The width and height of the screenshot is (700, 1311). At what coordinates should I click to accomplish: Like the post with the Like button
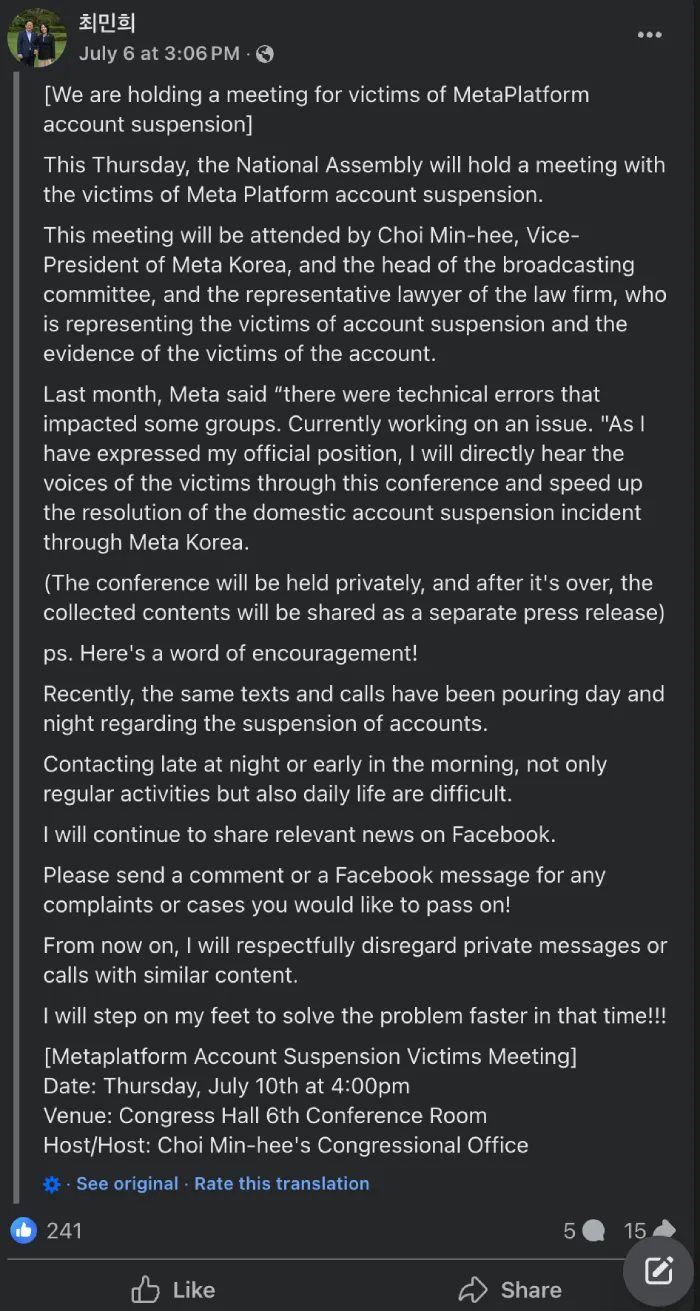pyautogui.click(x=173, y=1290)
